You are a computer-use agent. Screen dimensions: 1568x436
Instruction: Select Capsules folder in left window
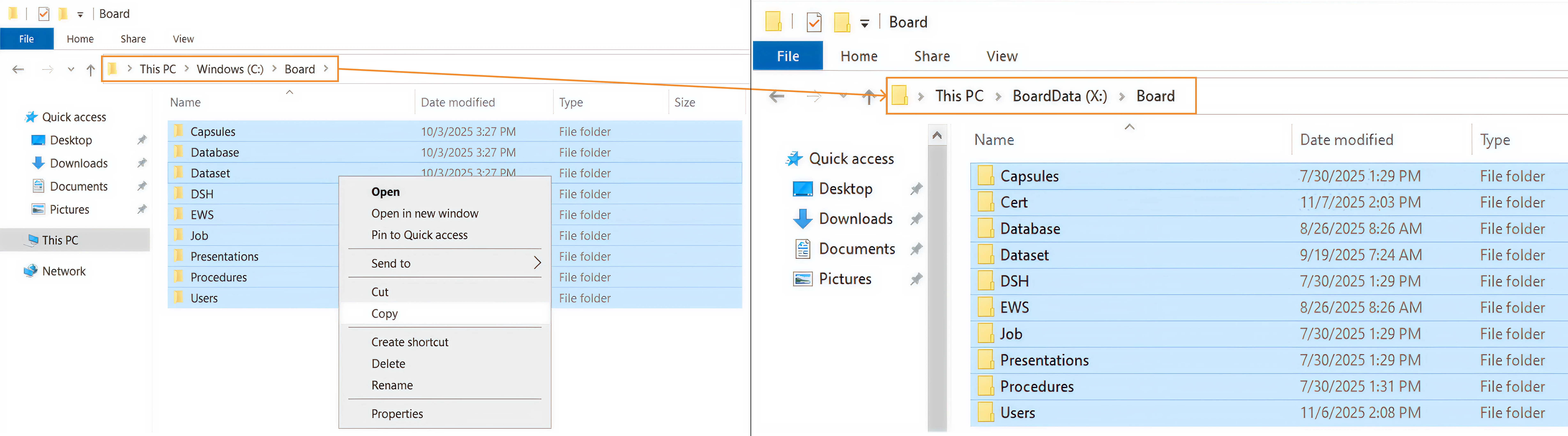455,132
